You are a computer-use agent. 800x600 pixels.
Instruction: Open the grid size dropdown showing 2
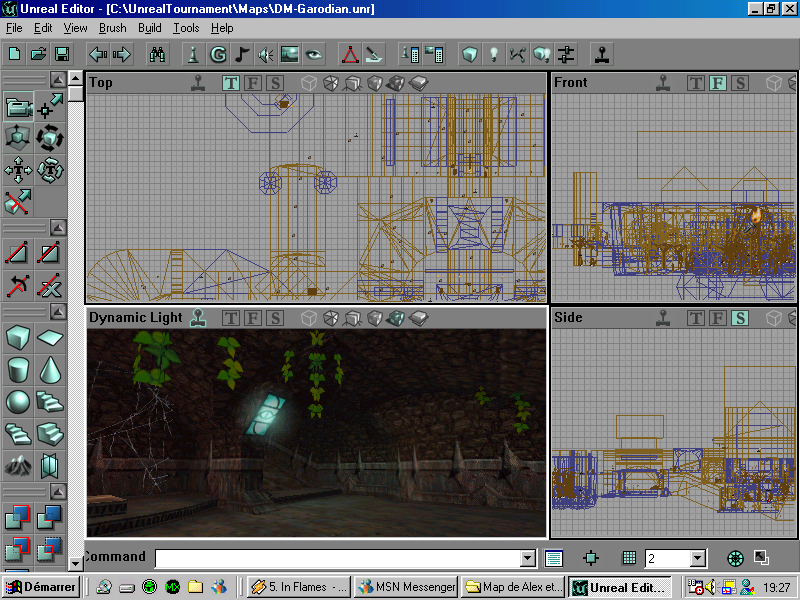click(697, 558)
